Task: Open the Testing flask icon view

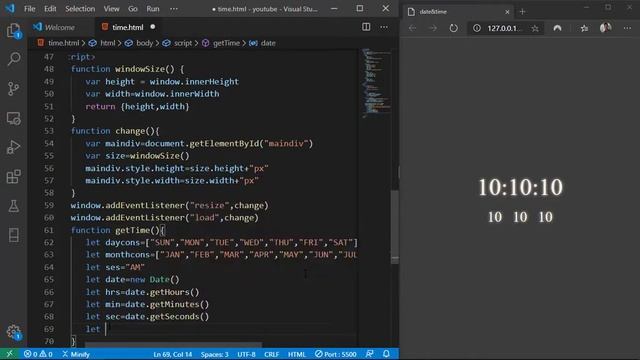Action: pyautogui.click(x=13, y=206)
